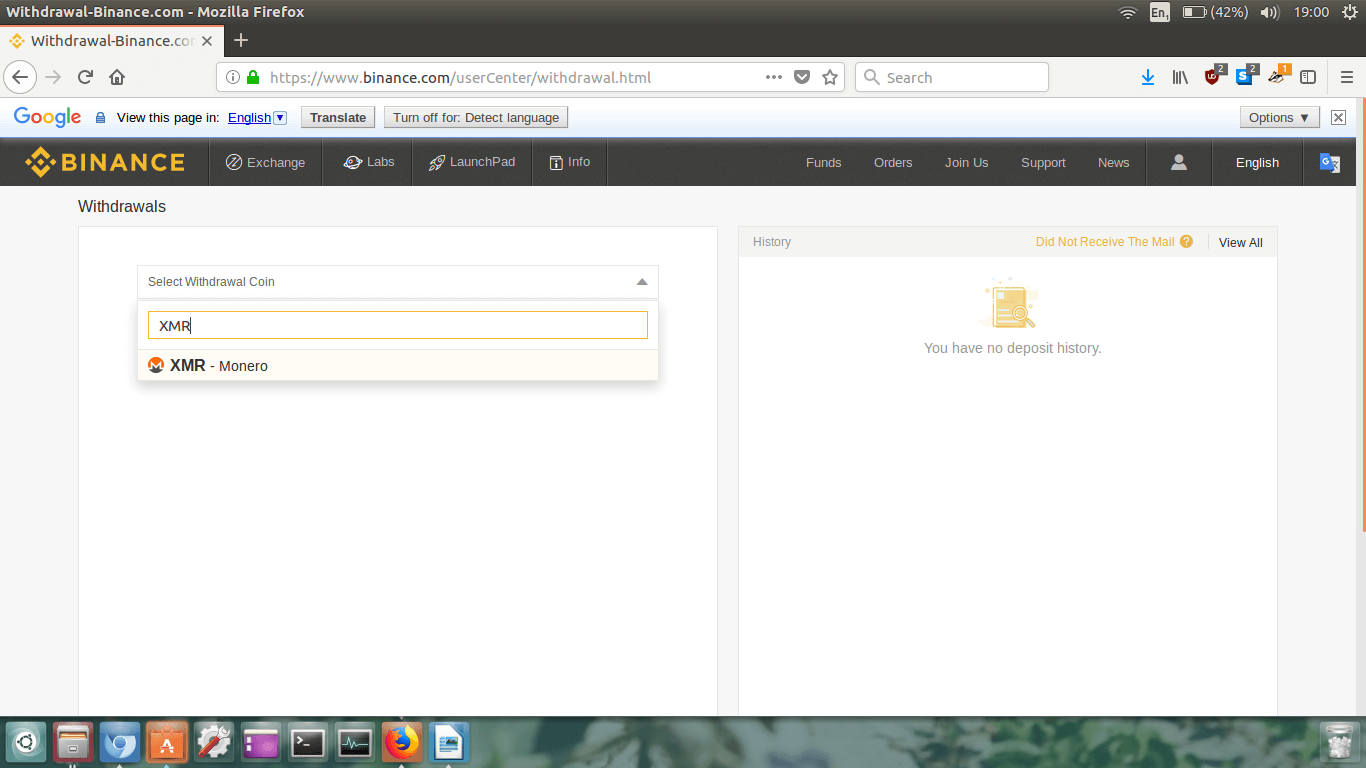Open the user account icon
This screenshot has height=768, width=1366.
(x=1179, y=162)
